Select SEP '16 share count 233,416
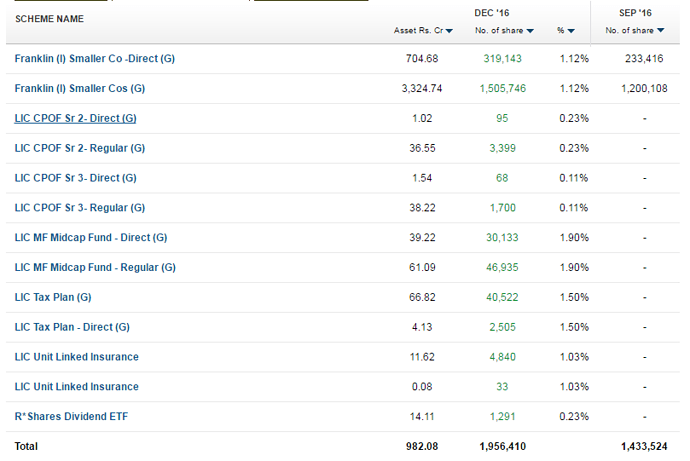Screen dimensions: 690x461 (x=644, y=59)
